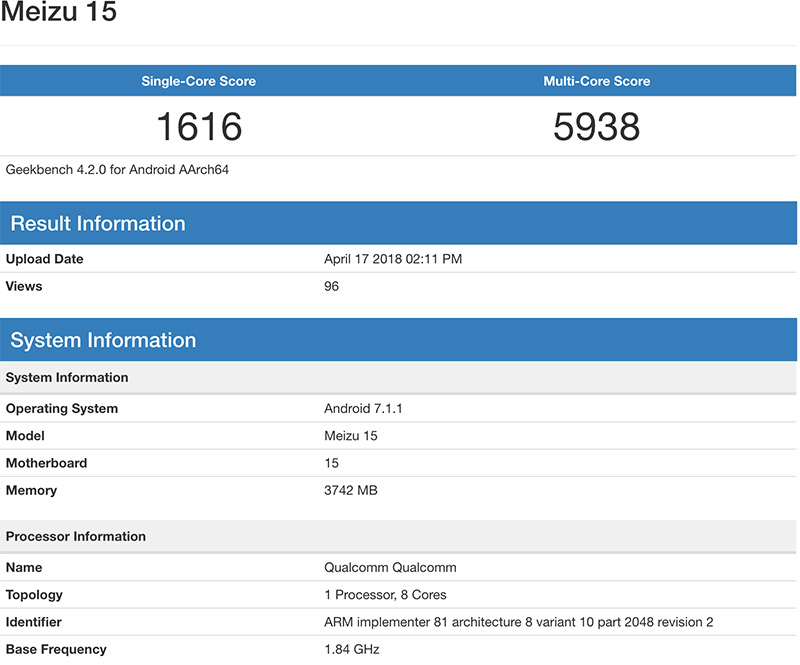Screen dimensions: 800x665
Task: Select the Meizu 15 model value
Action: click(x=351, y=435)
